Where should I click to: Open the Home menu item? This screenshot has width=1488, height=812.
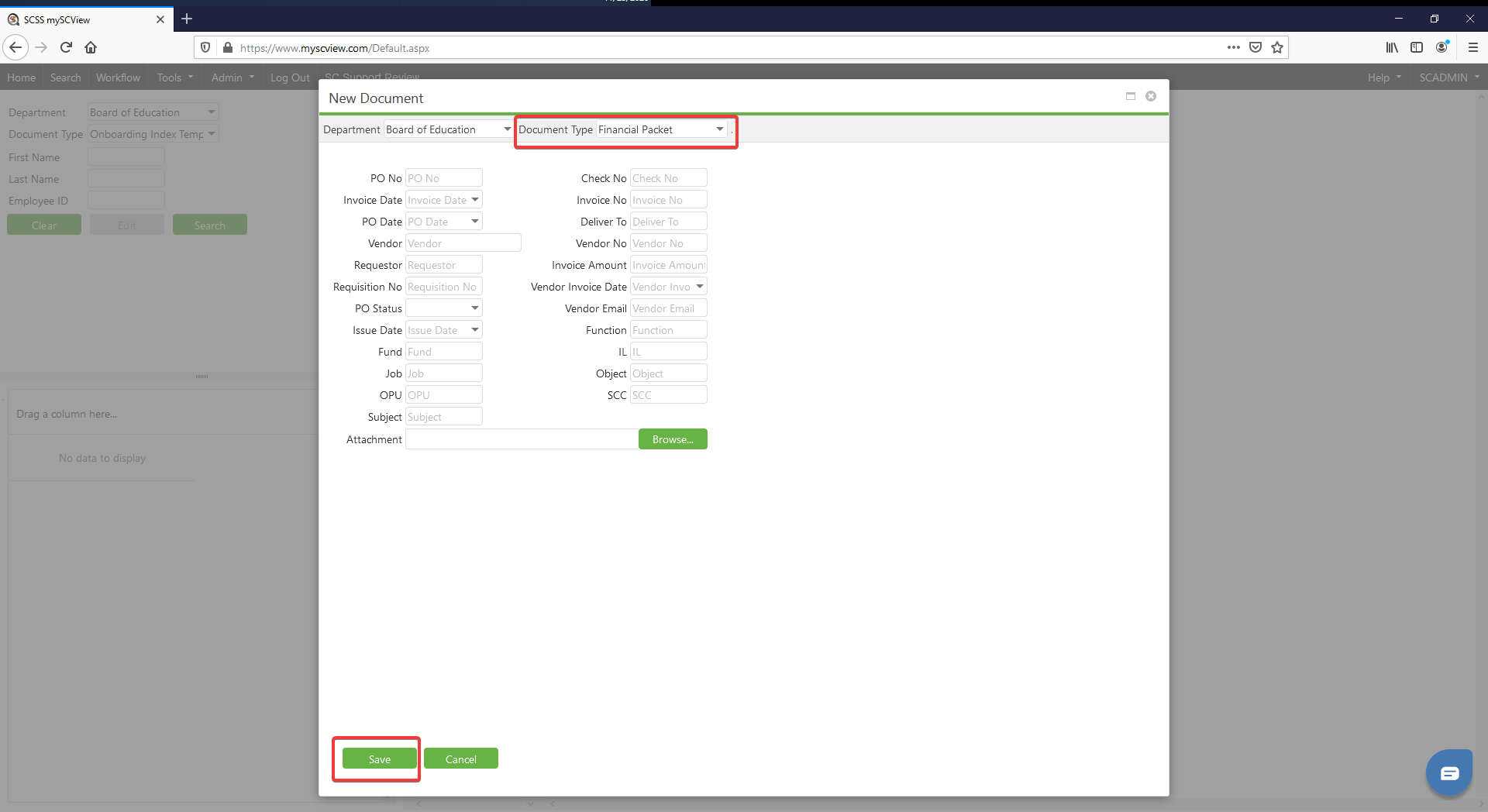click(x=21, y=77)
